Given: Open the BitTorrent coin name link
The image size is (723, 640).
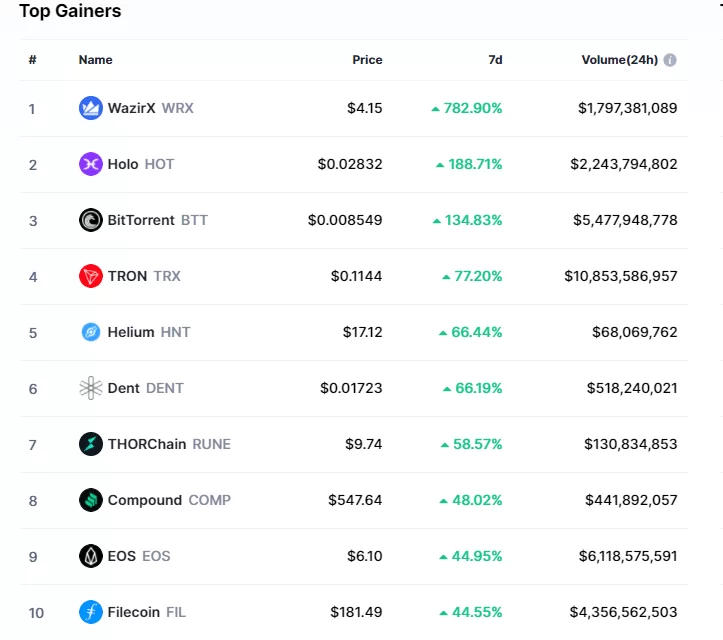Looking at the screenshot, I should click(141, 220).
